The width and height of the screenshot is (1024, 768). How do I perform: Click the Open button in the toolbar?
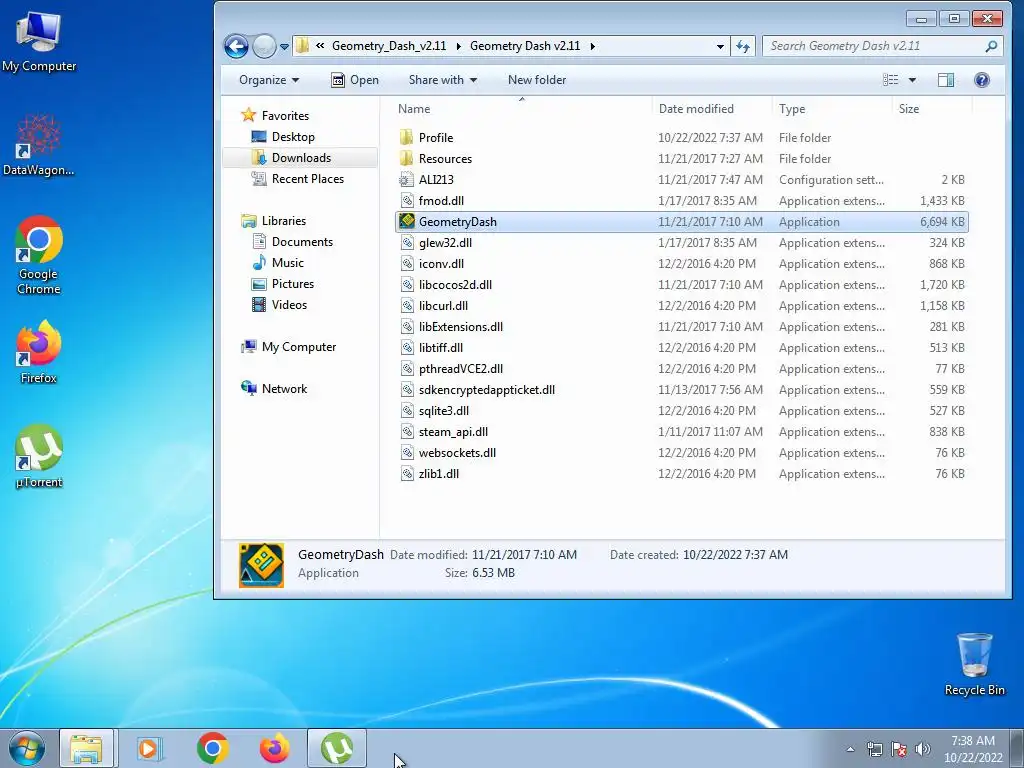pyautogui.click(x=355, y=80)
